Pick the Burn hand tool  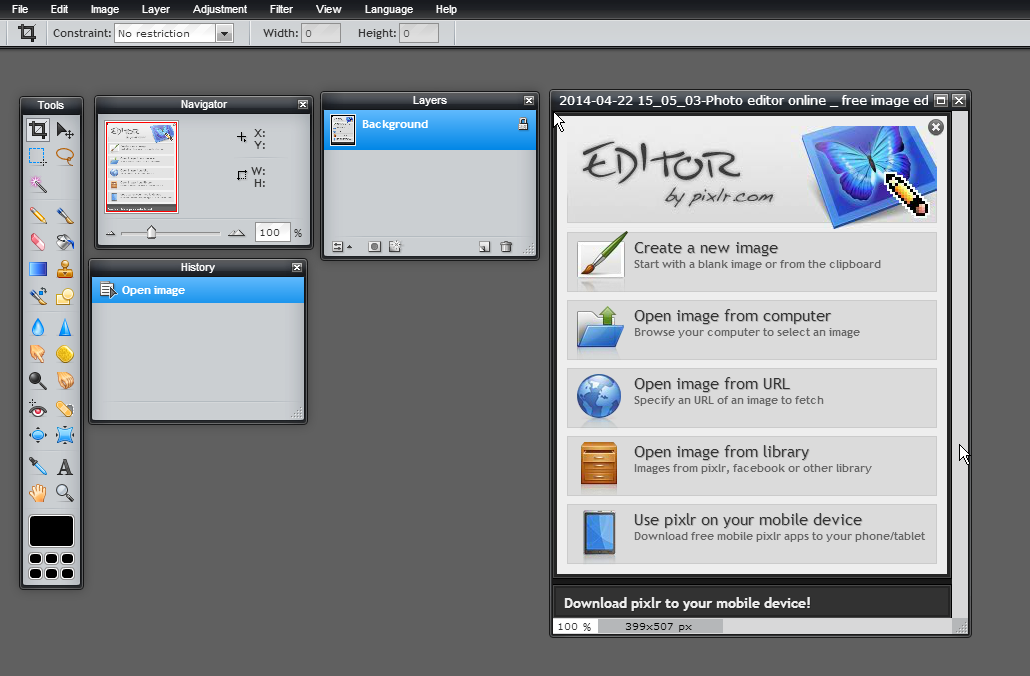(64, 380)
